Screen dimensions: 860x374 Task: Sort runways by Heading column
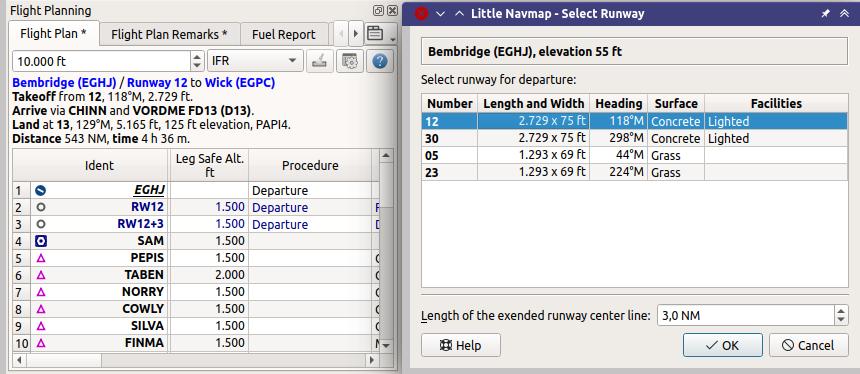click(619, 103)
